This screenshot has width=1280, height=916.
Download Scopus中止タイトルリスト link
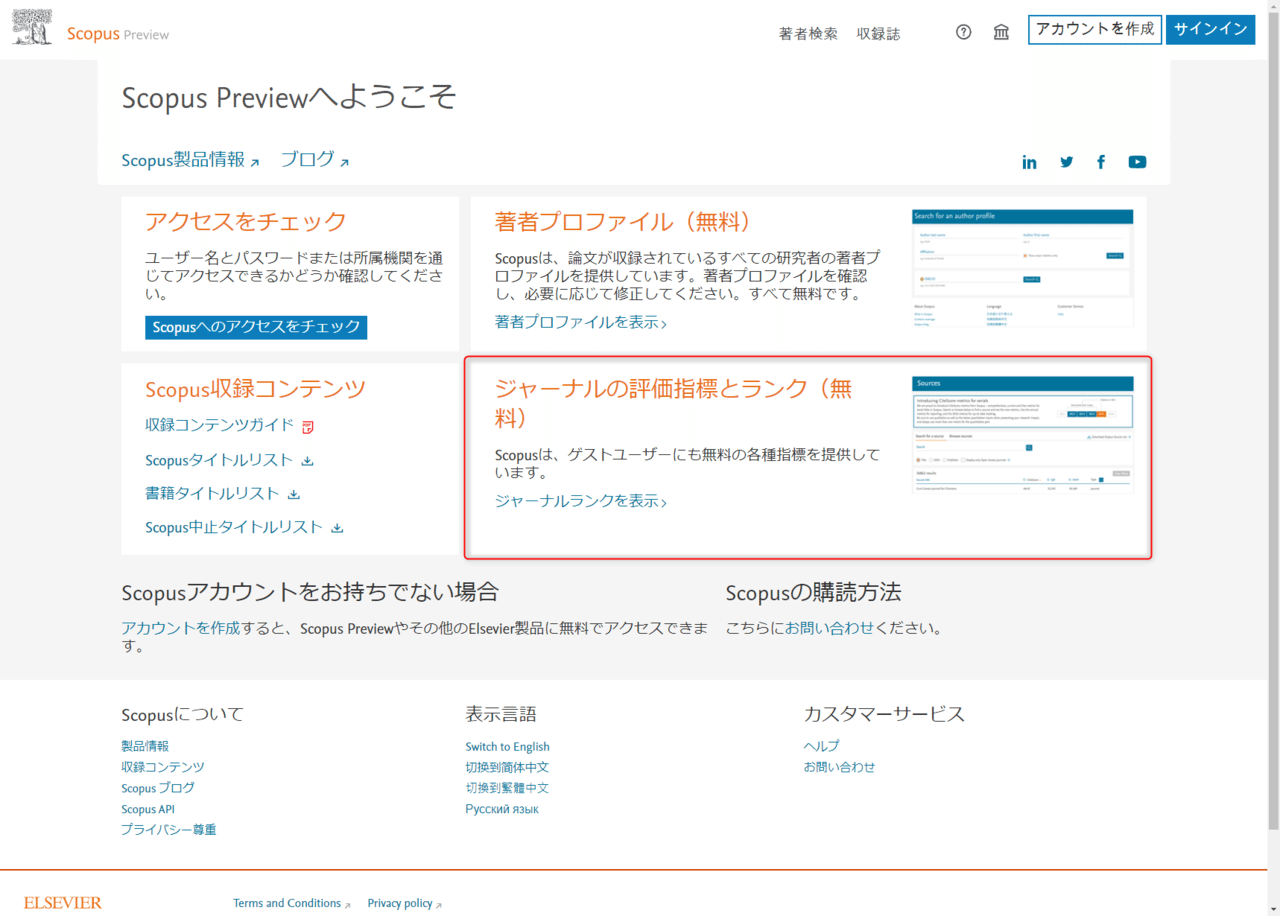(234, 527)
